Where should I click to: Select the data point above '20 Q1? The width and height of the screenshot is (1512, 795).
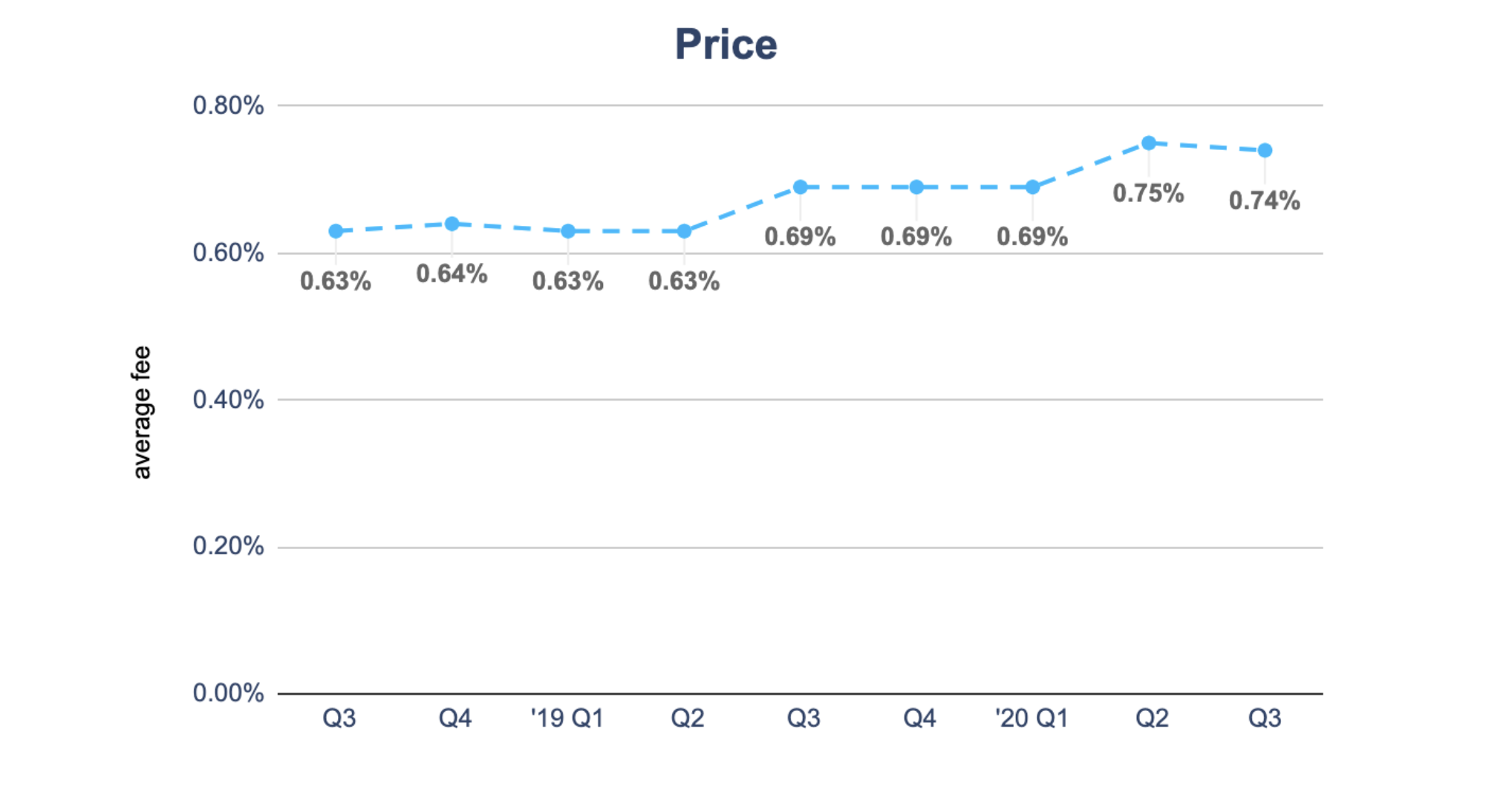pos(1032,187)
